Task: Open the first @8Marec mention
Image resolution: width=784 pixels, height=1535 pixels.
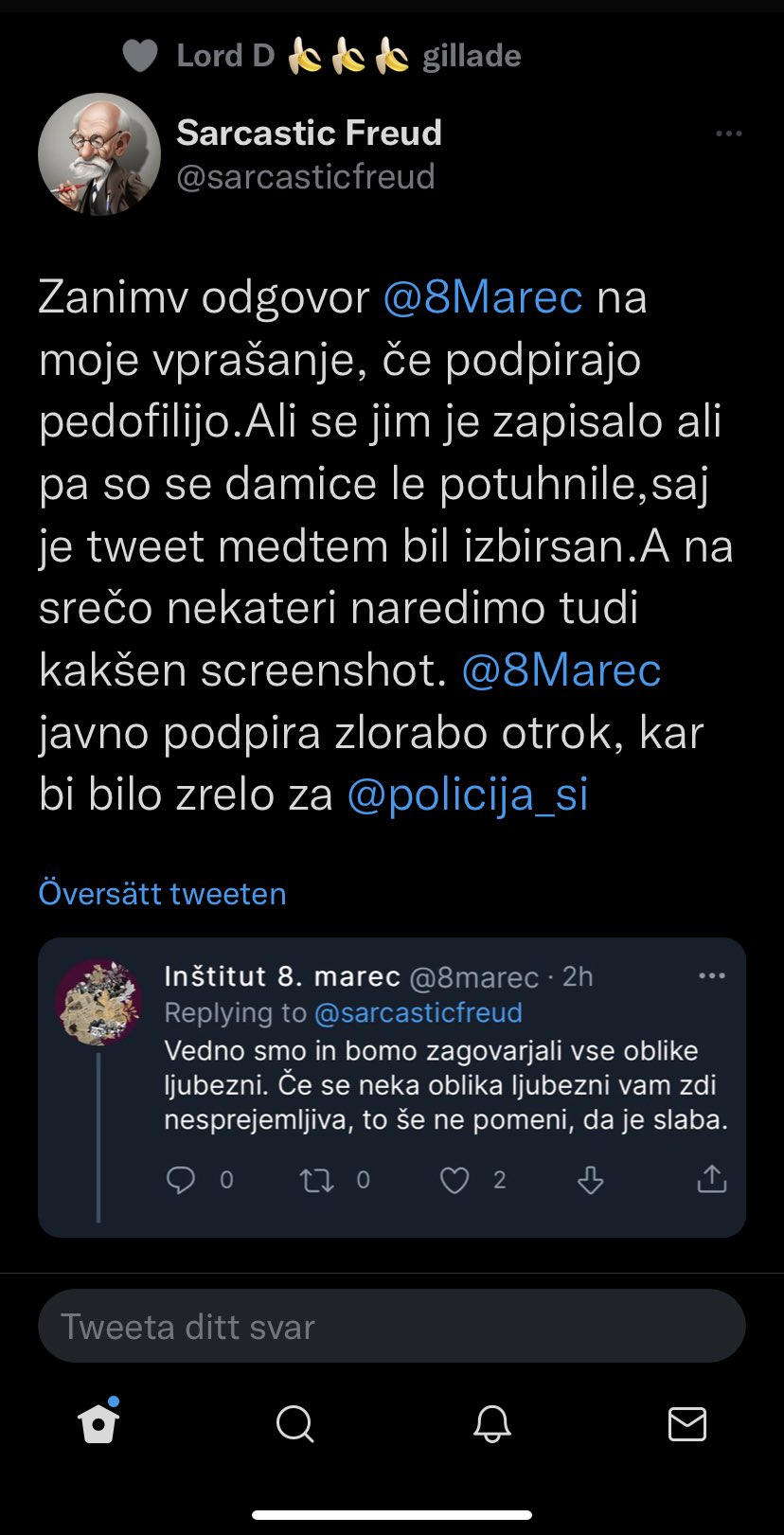Action: [483, 297]
